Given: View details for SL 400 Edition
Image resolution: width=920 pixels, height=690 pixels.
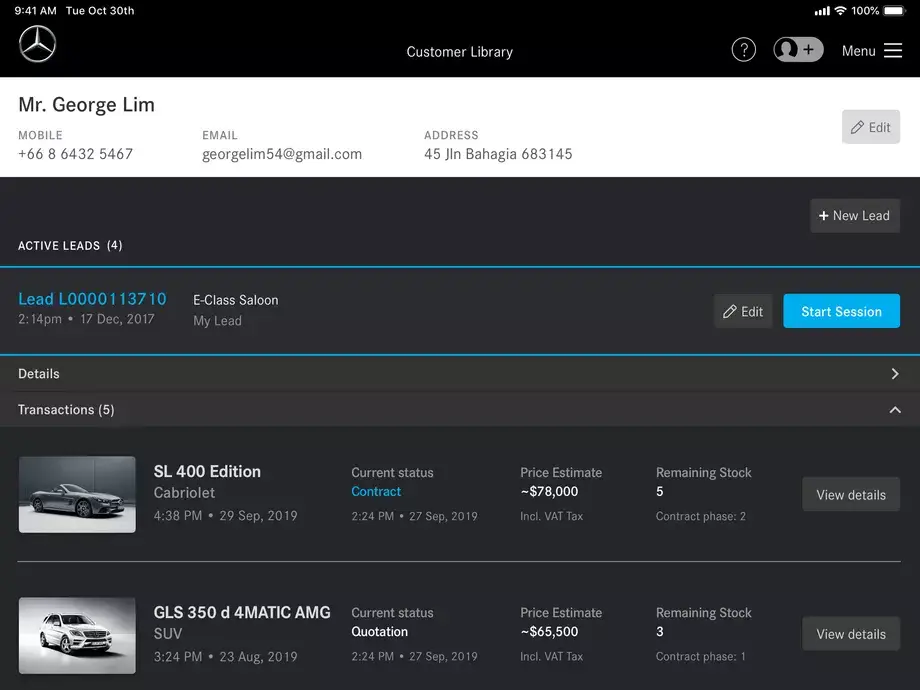Looking at the screenshot, I should click(x=851, y=495).
